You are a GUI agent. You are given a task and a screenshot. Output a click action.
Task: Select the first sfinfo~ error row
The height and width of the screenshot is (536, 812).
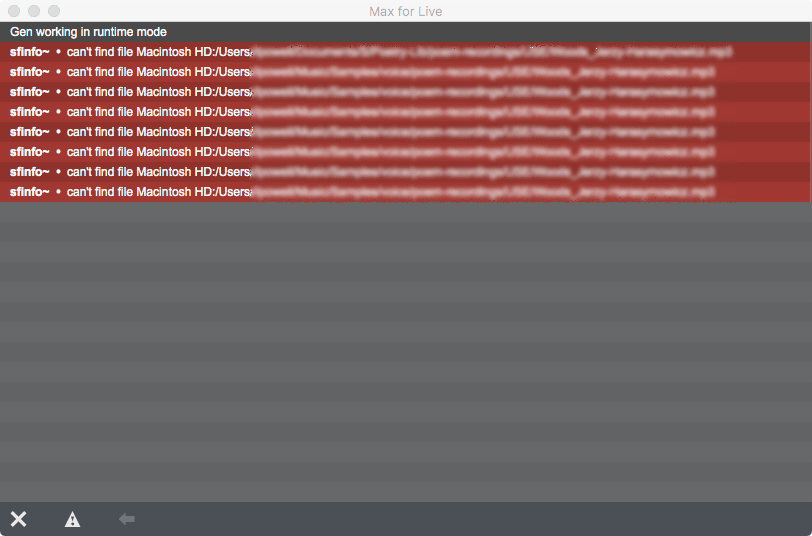[x=406, y=52]
